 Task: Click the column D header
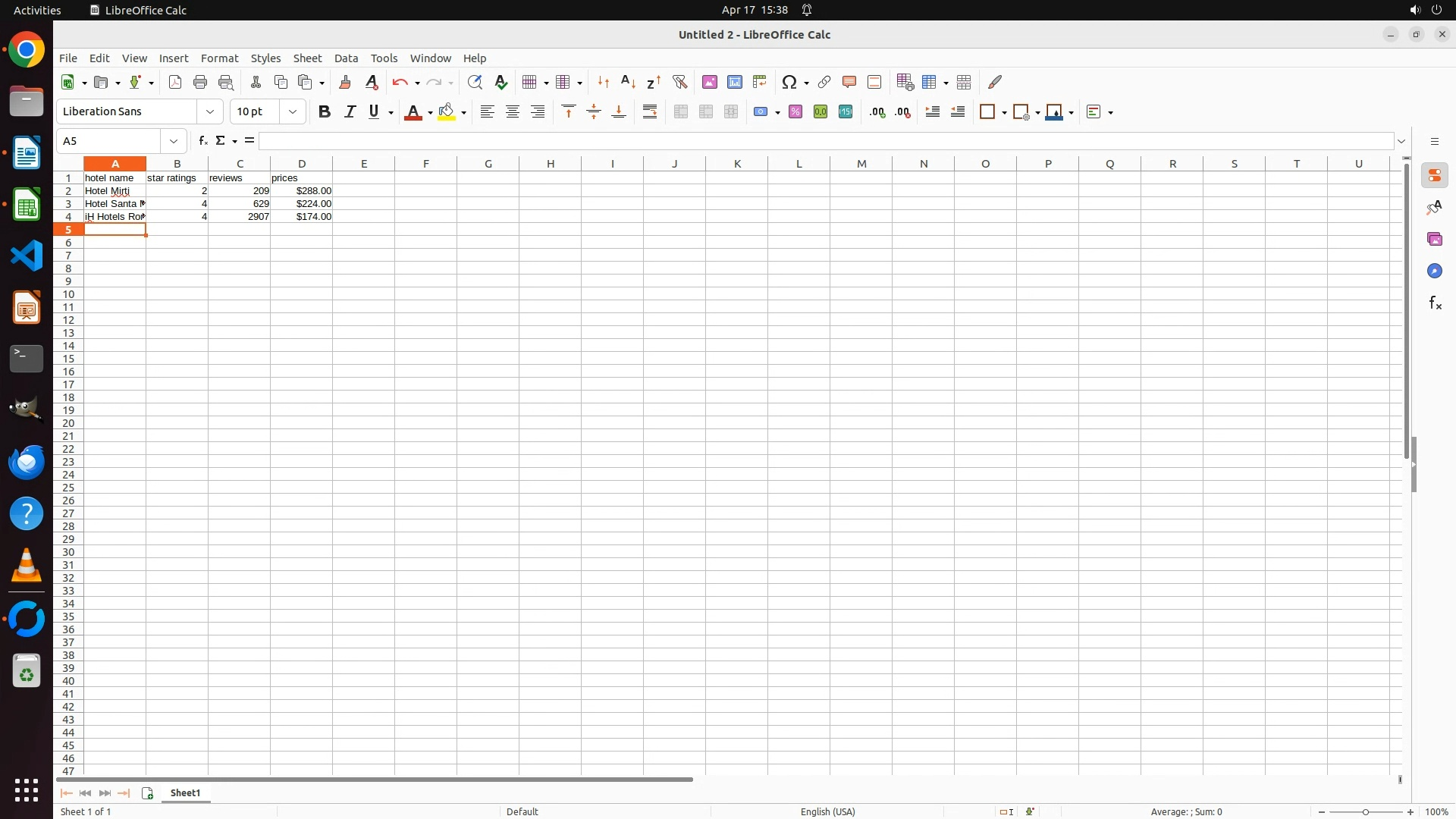coord(302,164)
